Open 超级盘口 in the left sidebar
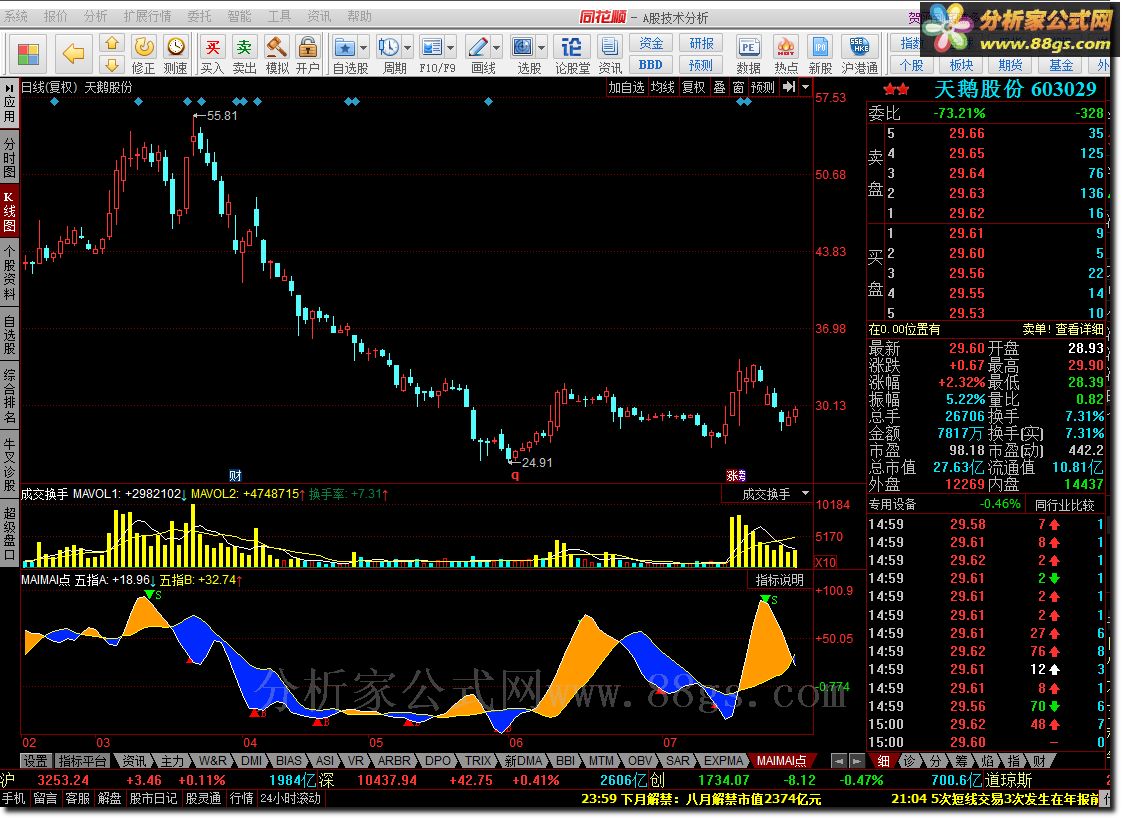This screenshot has height=818, width=1122. [x=9, y=534]
